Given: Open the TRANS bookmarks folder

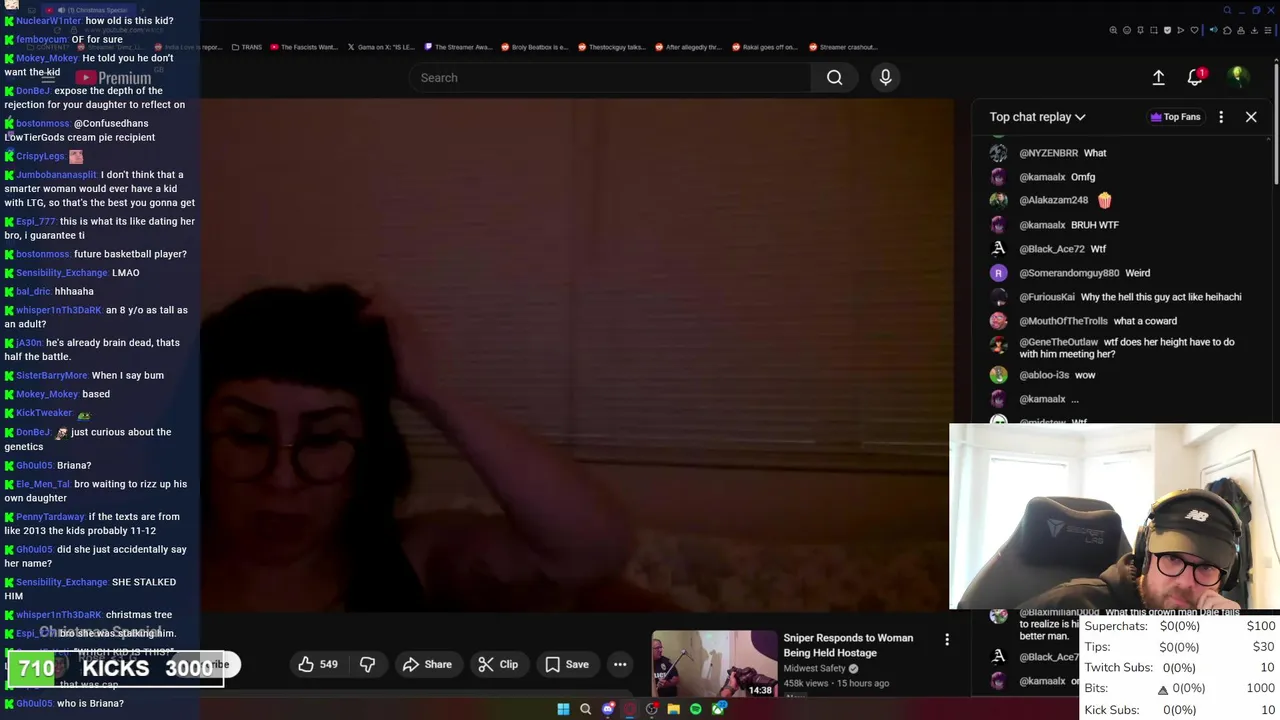Looking at the screenshot, I should coord(246,47).
